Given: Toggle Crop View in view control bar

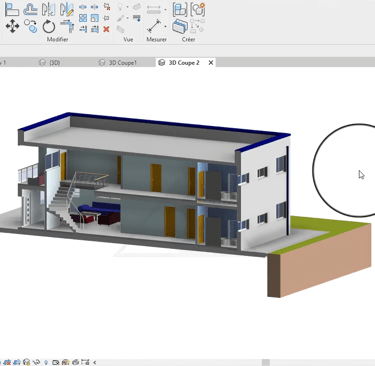Looking at the screenshot, I should [x=7, y=362].
